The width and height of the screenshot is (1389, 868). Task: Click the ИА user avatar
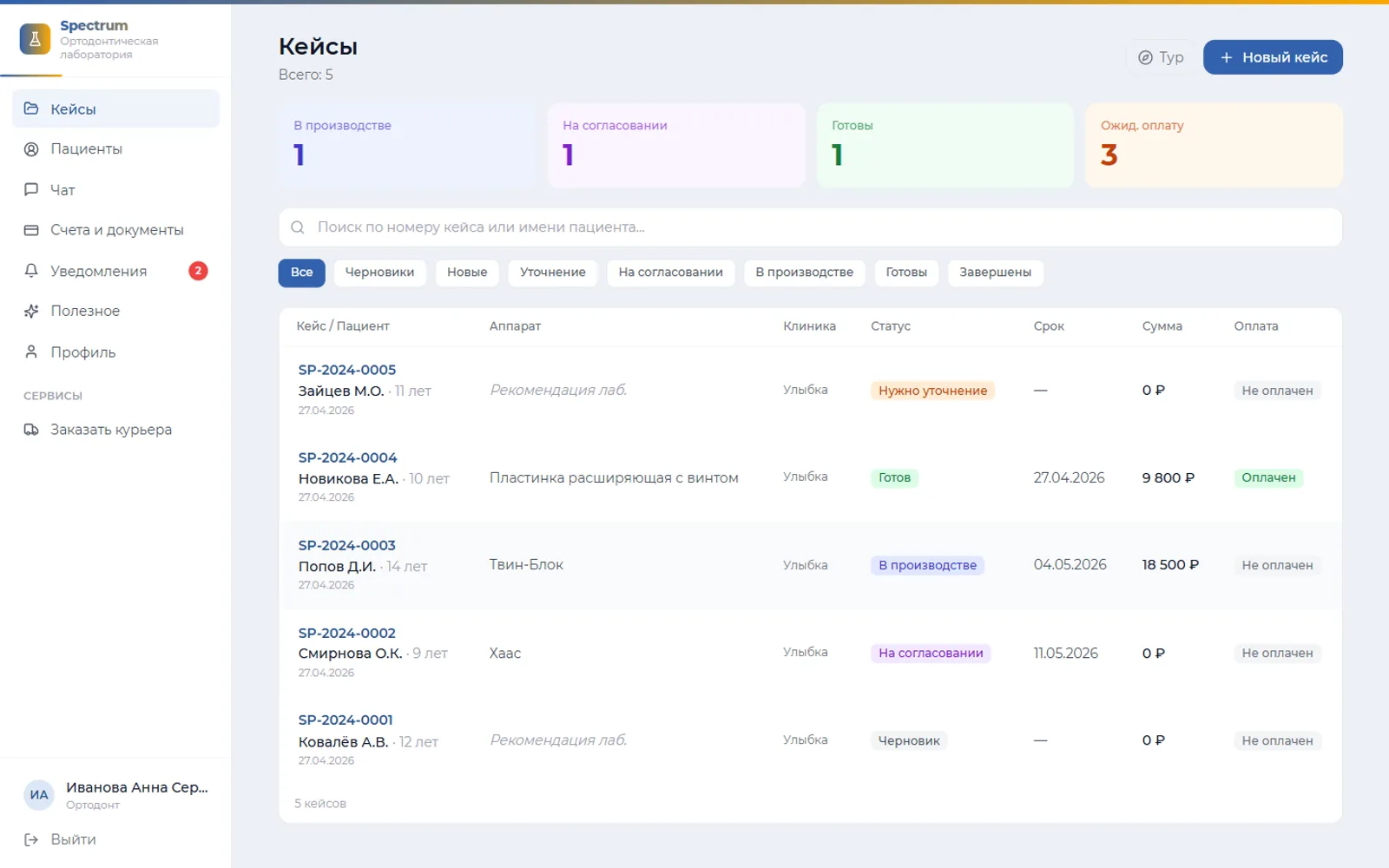[39, 794]
